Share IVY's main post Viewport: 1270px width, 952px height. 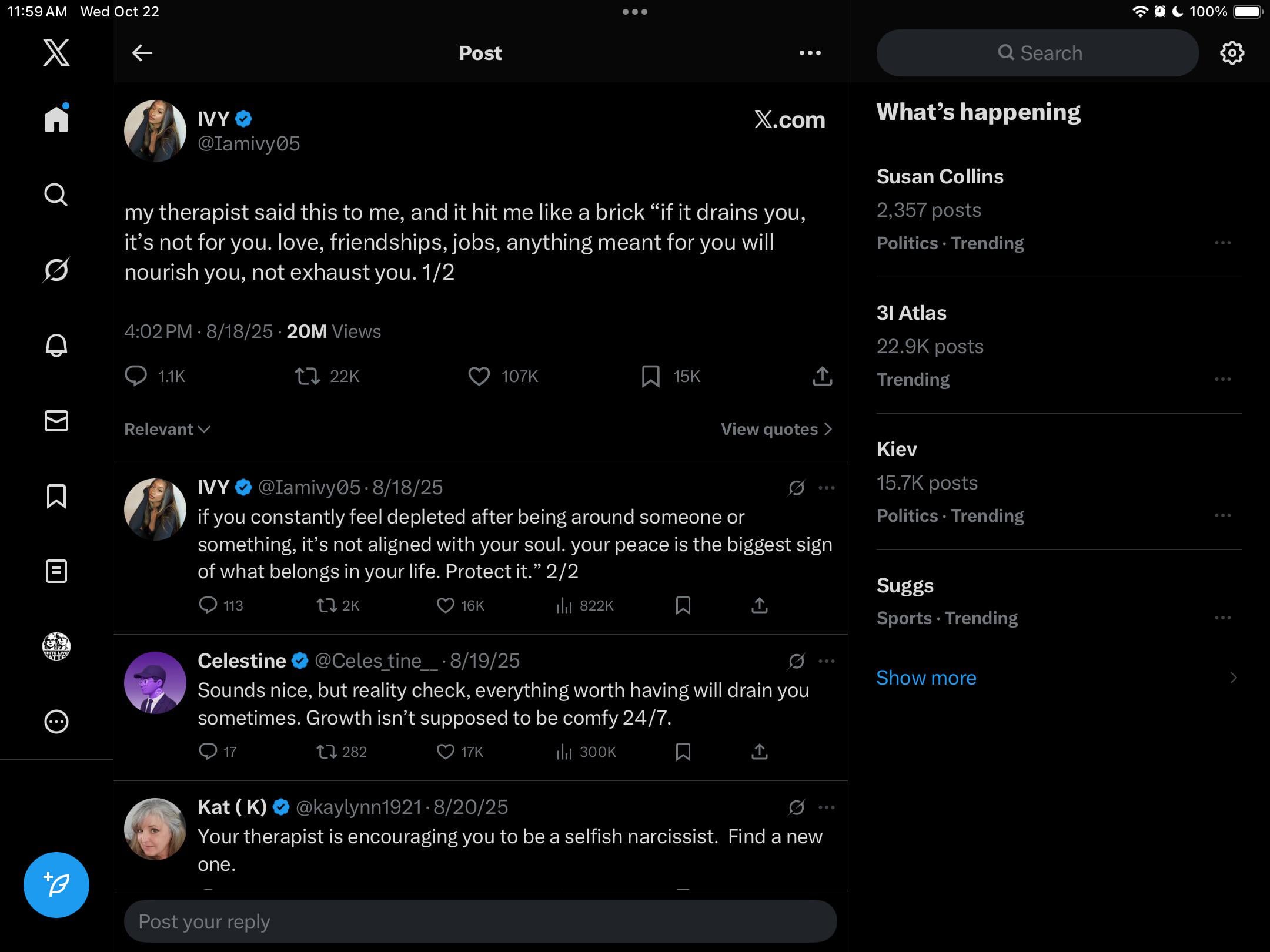point(822,376)
